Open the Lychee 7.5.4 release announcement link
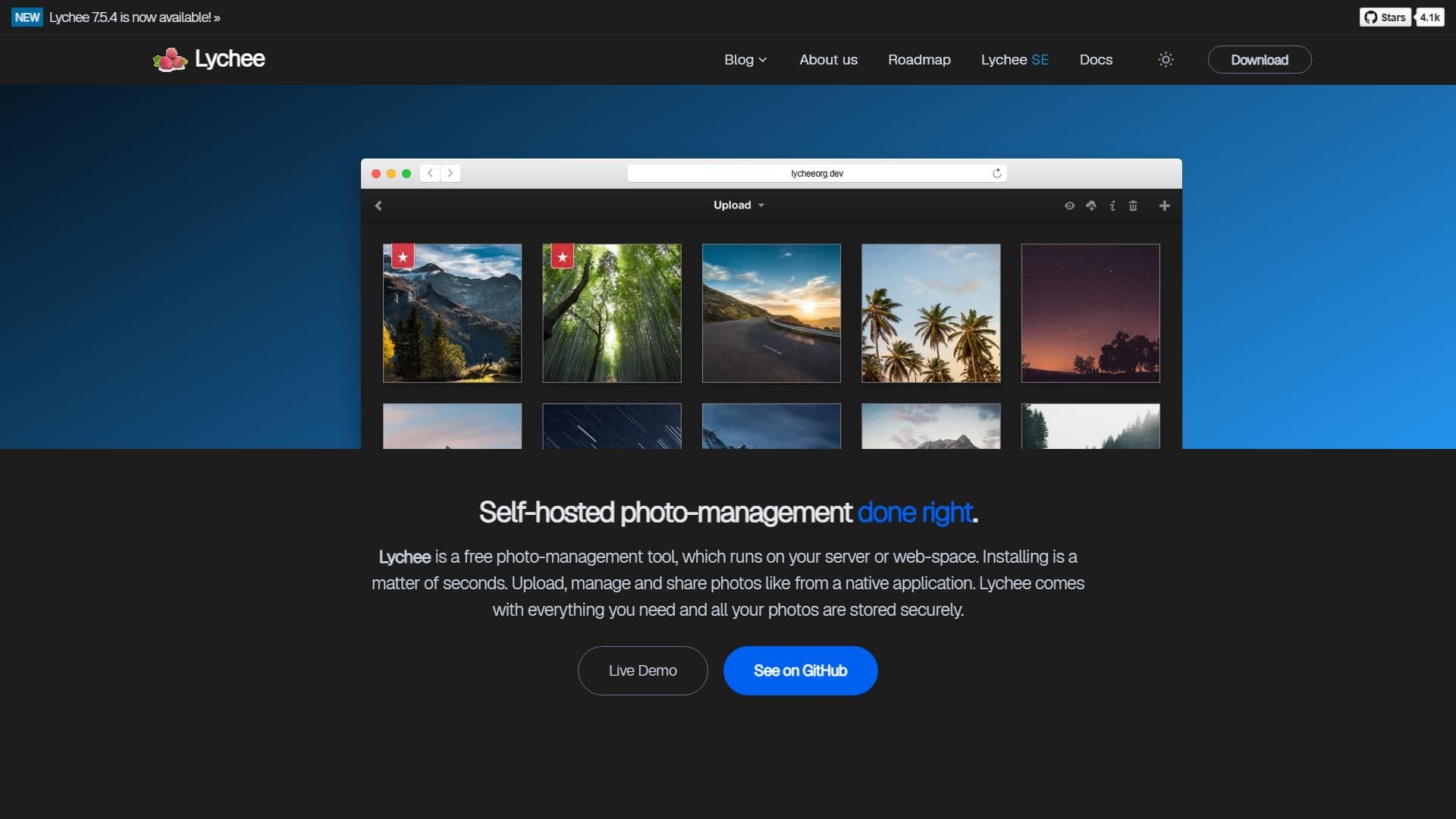The image size is (1456, 819). (x=134, y=17)
